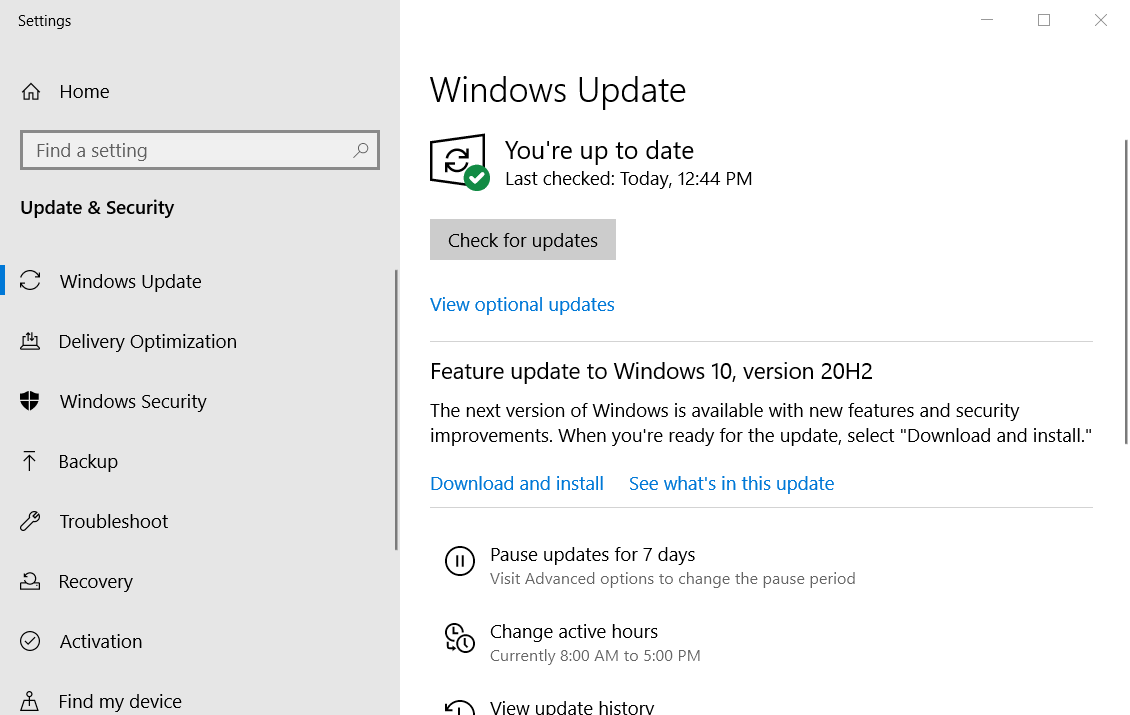Click the Home house icon
Viewport: 1130px width, 715px height.
pyautogui.click(x=31, y=92)
